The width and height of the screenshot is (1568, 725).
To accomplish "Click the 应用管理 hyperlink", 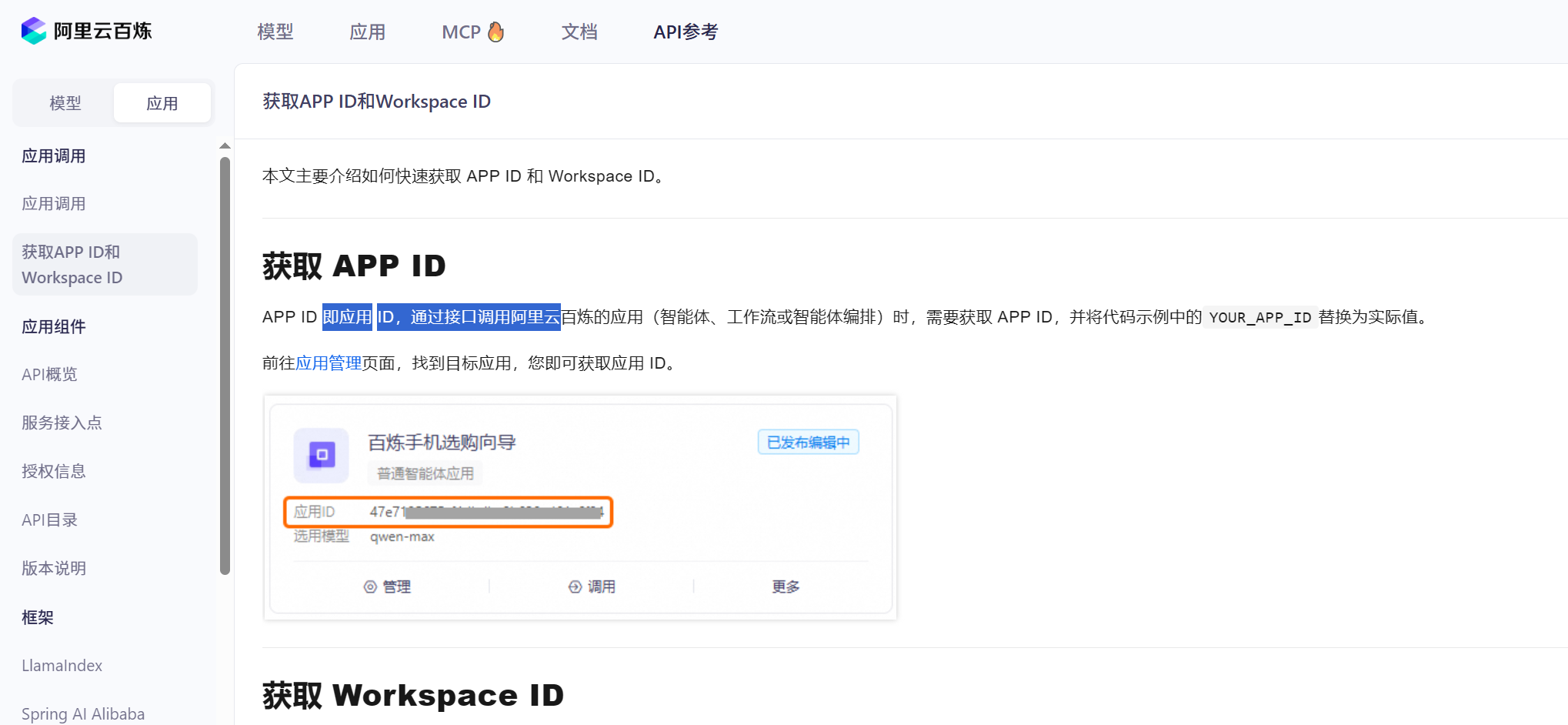I will 329,363.
